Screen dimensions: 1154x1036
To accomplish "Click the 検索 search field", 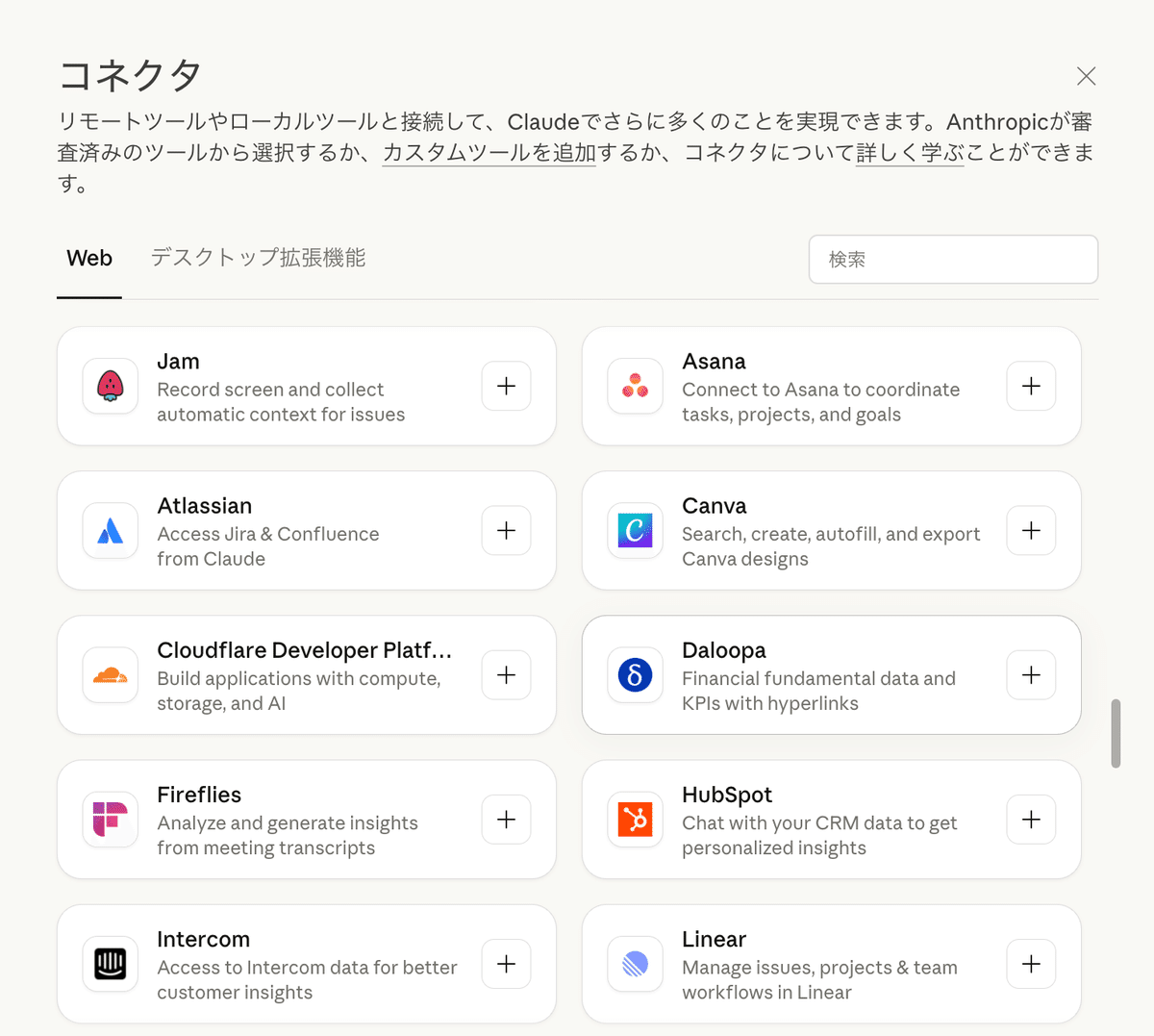I will tap(953, 259).
